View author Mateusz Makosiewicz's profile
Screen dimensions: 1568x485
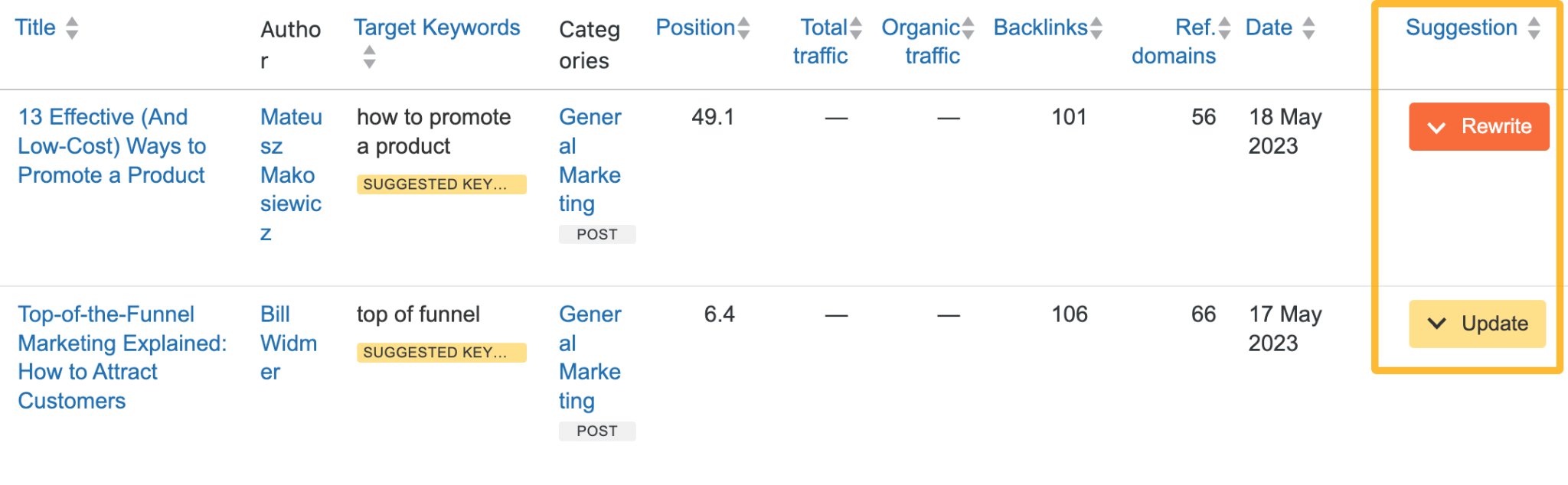click(290, 174)
